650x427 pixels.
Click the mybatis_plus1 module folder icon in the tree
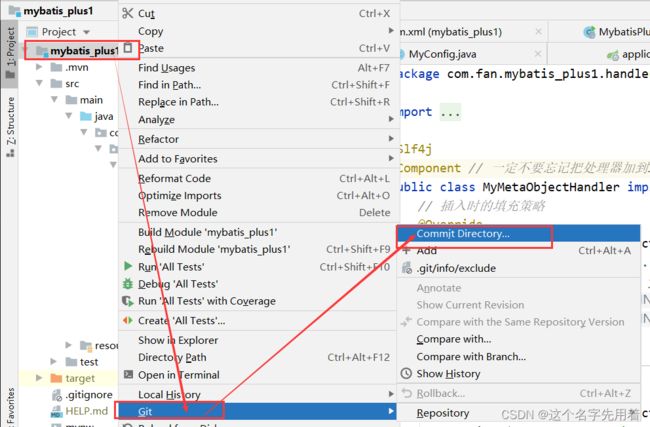tap(42, 51)
